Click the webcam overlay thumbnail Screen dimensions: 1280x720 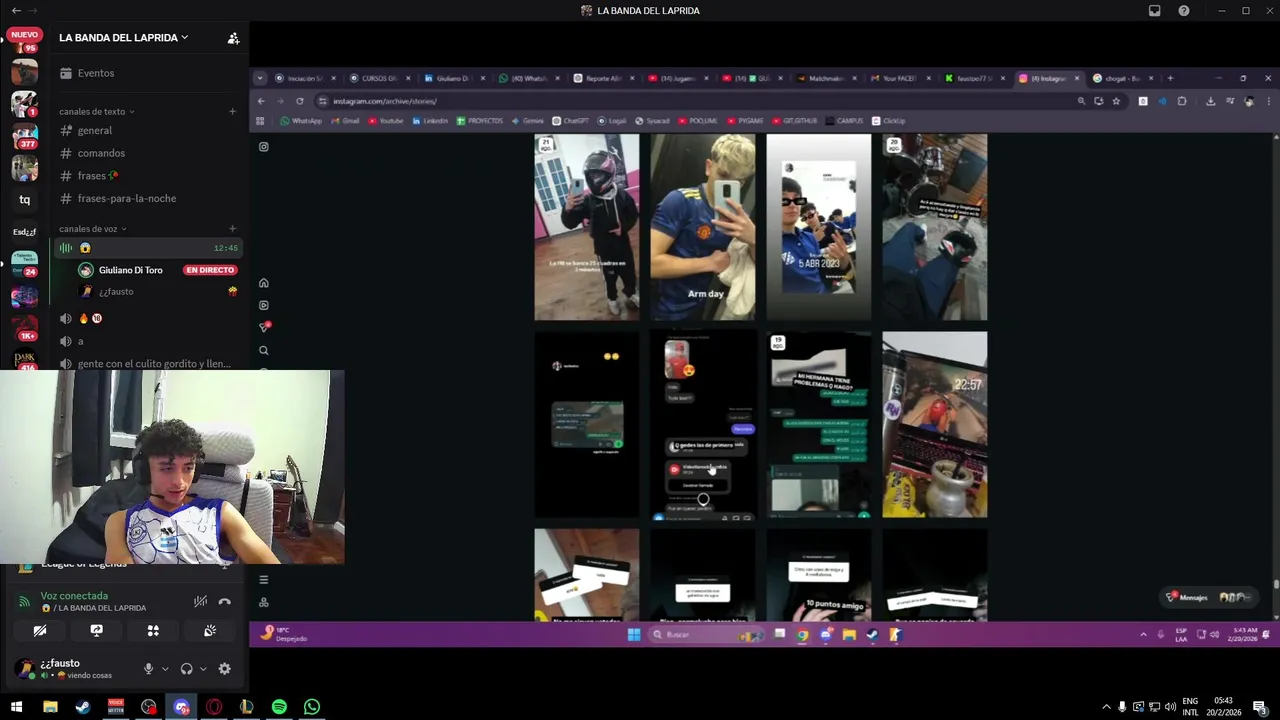tap(172, 467)
